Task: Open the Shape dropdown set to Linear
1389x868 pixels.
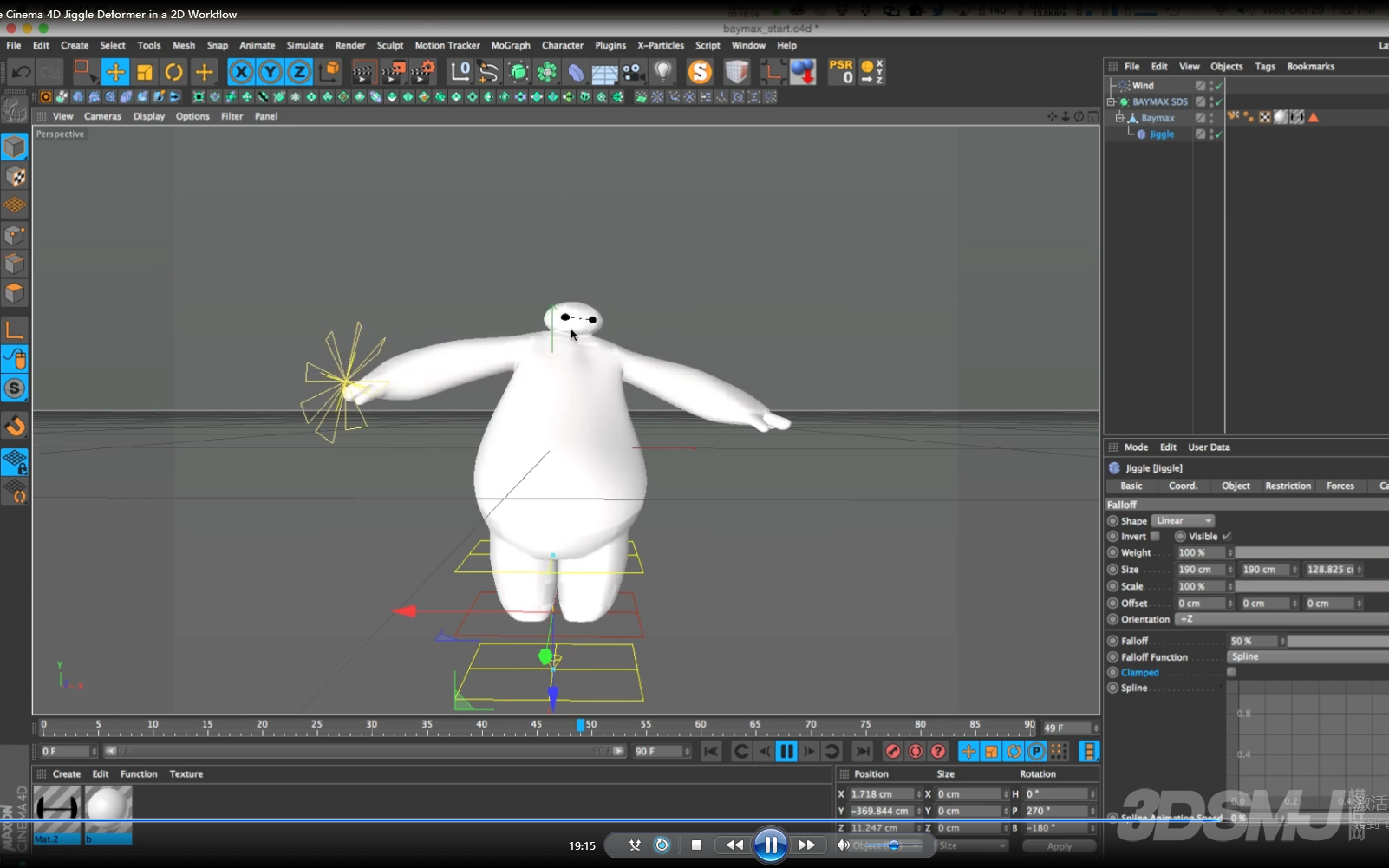Action: pos(1183,521)
